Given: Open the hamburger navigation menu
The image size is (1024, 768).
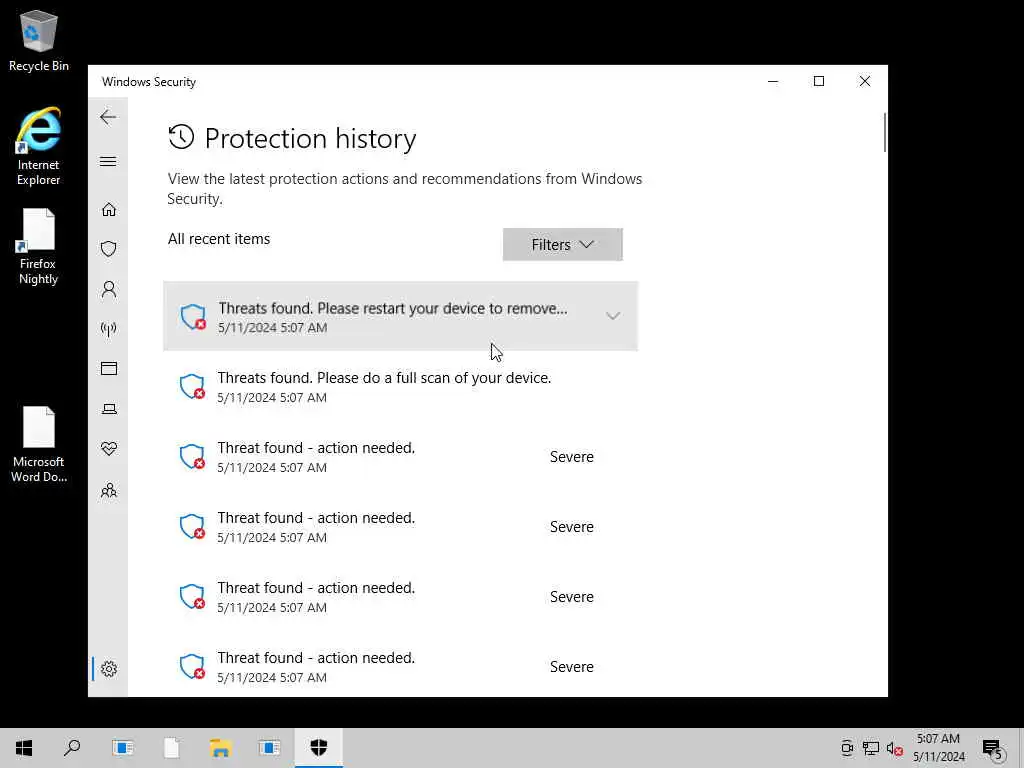Looking at the screenshot, I should [x=108, y=162].
